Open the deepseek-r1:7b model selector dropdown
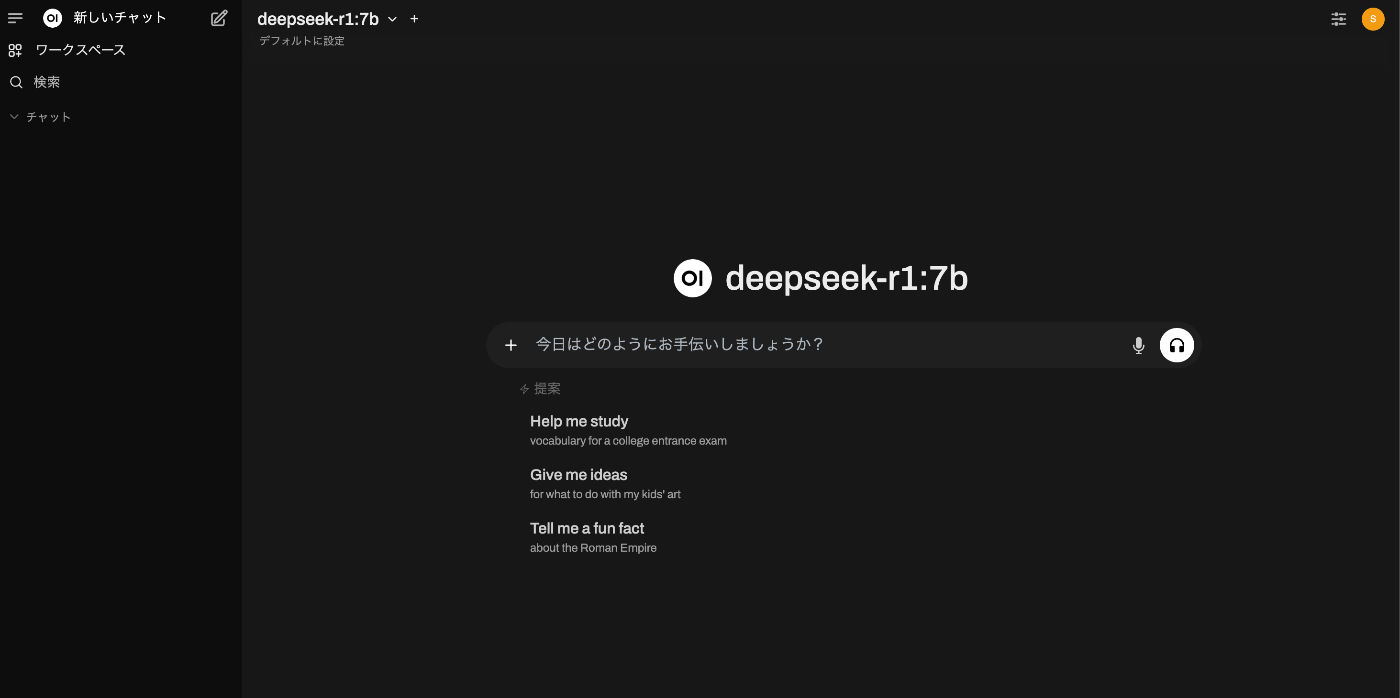 [327, 19]
